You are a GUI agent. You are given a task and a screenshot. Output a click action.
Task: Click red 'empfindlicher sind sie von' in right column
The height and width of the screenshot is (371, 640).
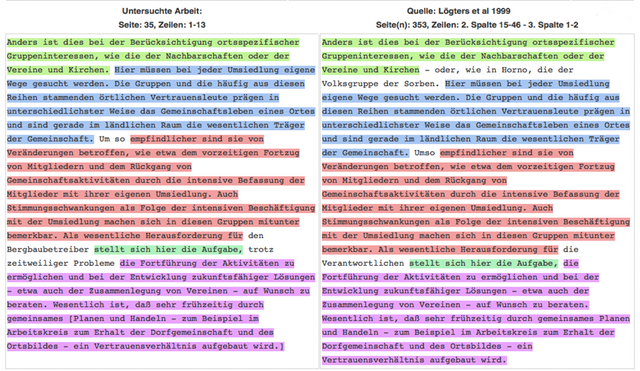tap(507, 153)
